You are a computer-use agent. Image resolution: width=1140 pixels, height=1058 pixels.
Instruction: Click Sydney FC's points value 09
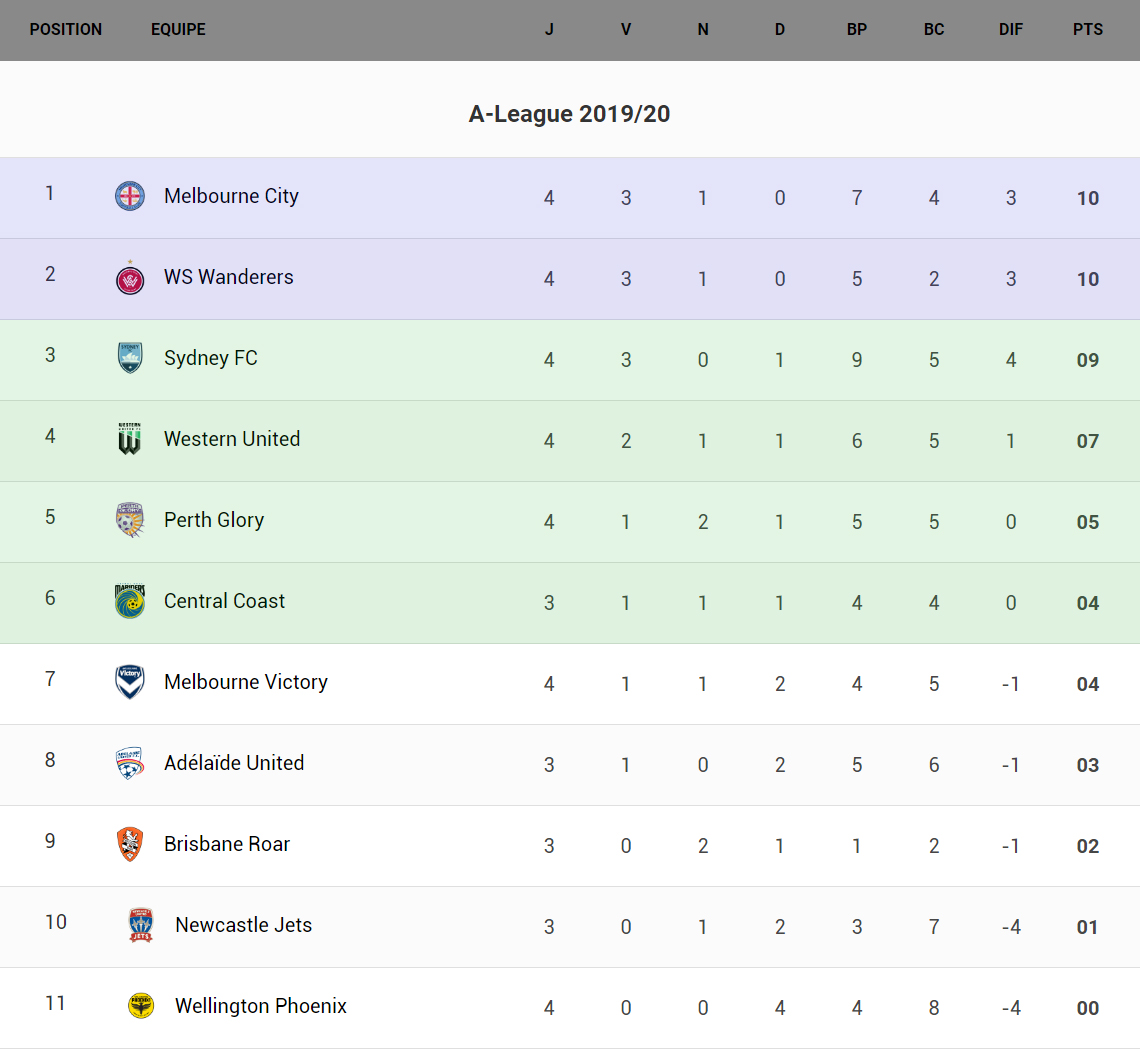pyautogui.click(x=1088, y=360)
